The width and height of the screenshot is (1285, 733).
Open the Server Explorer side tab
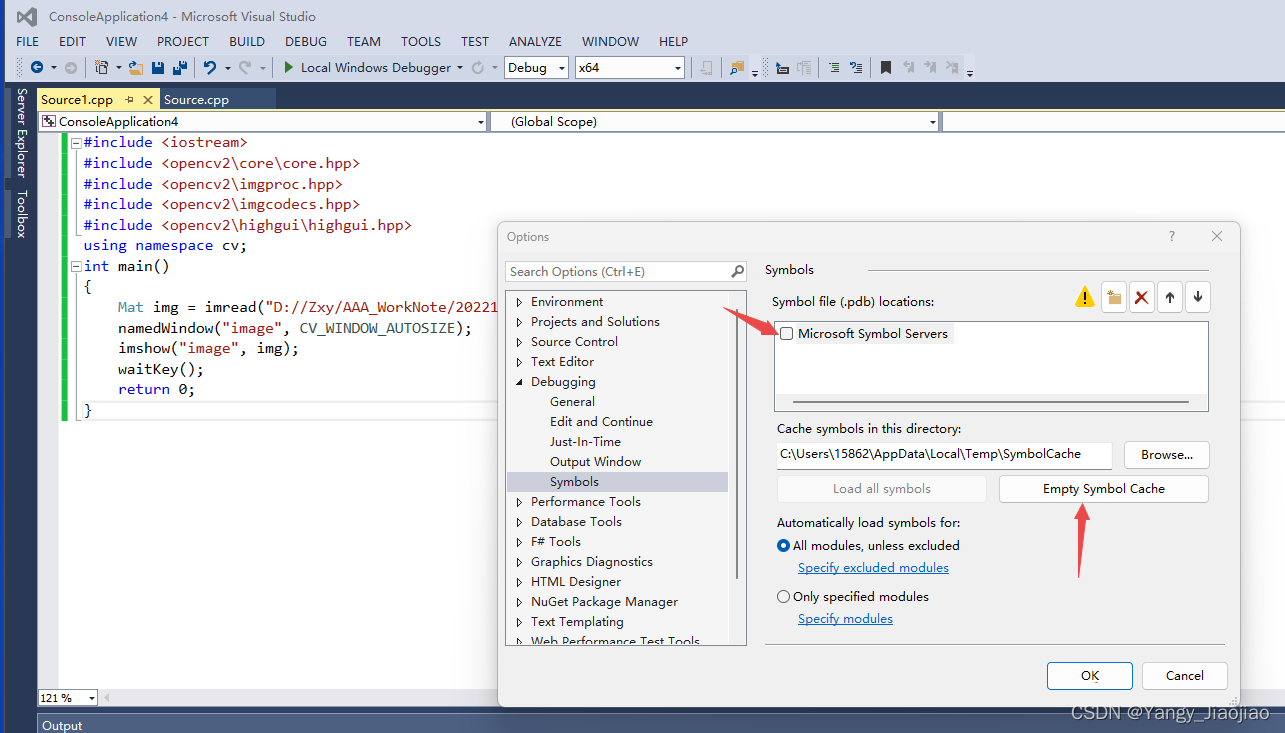point(22,132)
